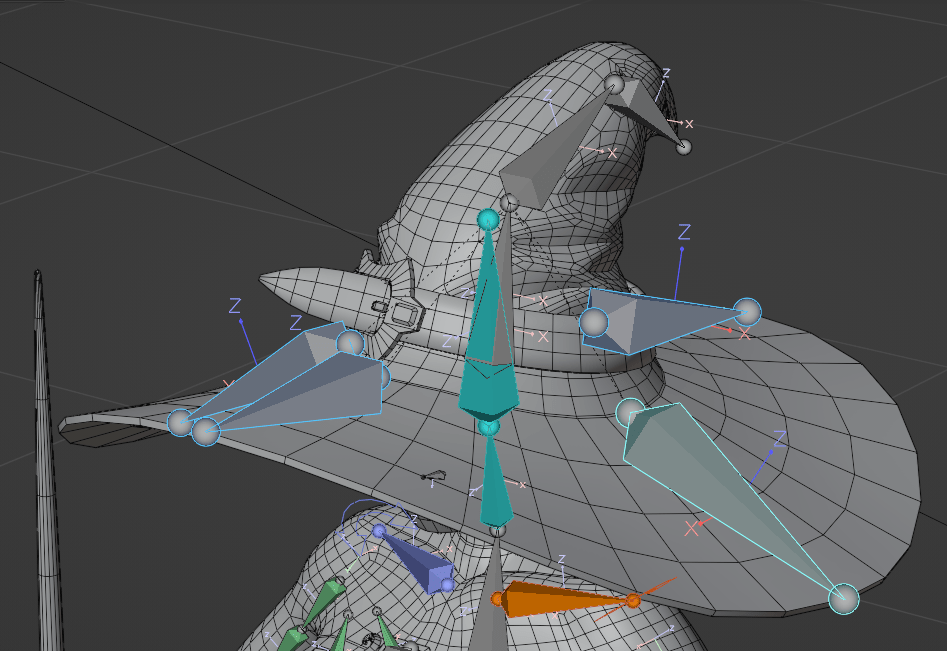Click head joint of the large right brim bone
This screenshot has width=947, height=651.
630,411
